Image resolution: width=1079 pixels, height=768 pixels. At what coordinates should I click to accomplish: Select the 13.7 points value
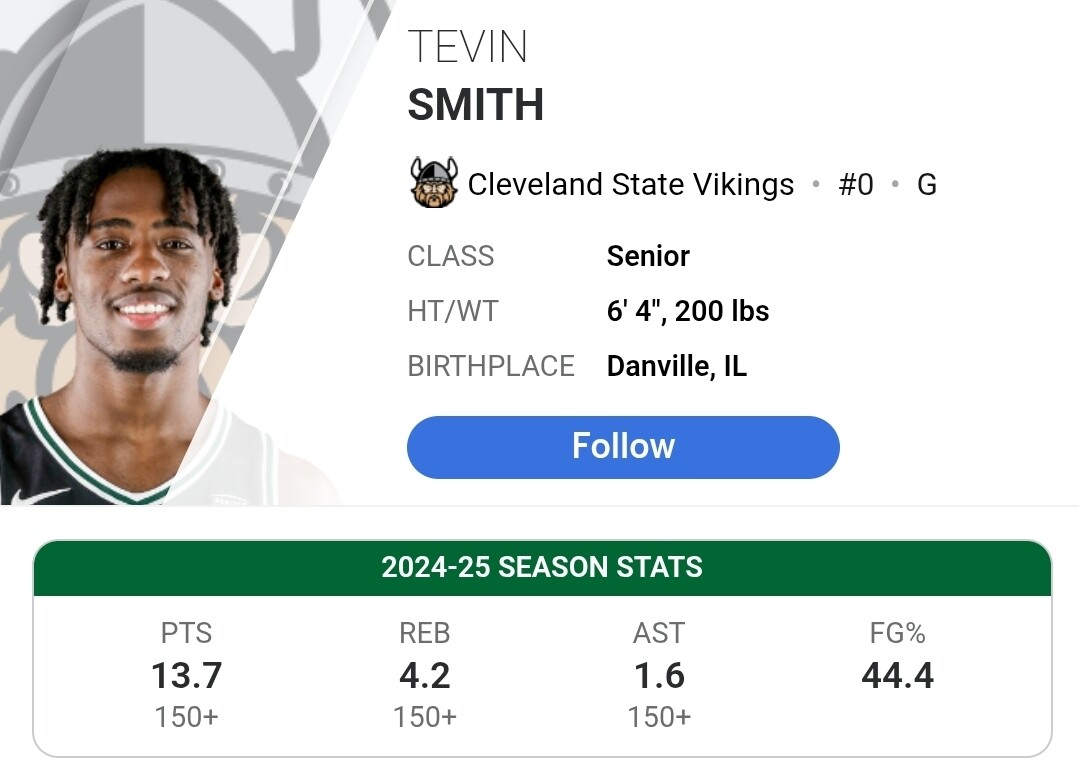coord(186,676)
